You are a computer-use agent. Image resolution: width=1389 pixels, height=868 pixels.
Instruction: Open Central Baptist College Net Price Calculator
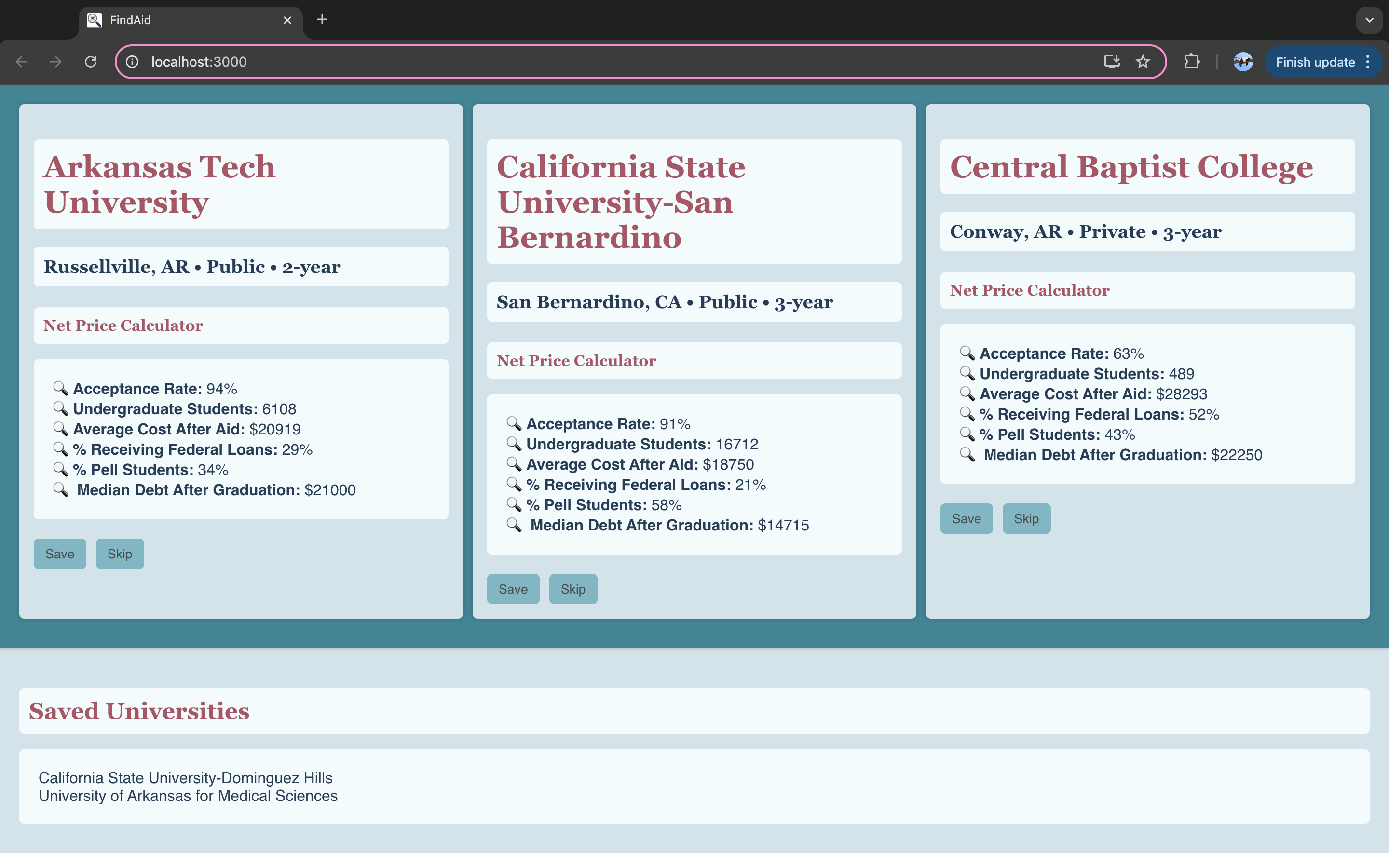point(1029,290)
